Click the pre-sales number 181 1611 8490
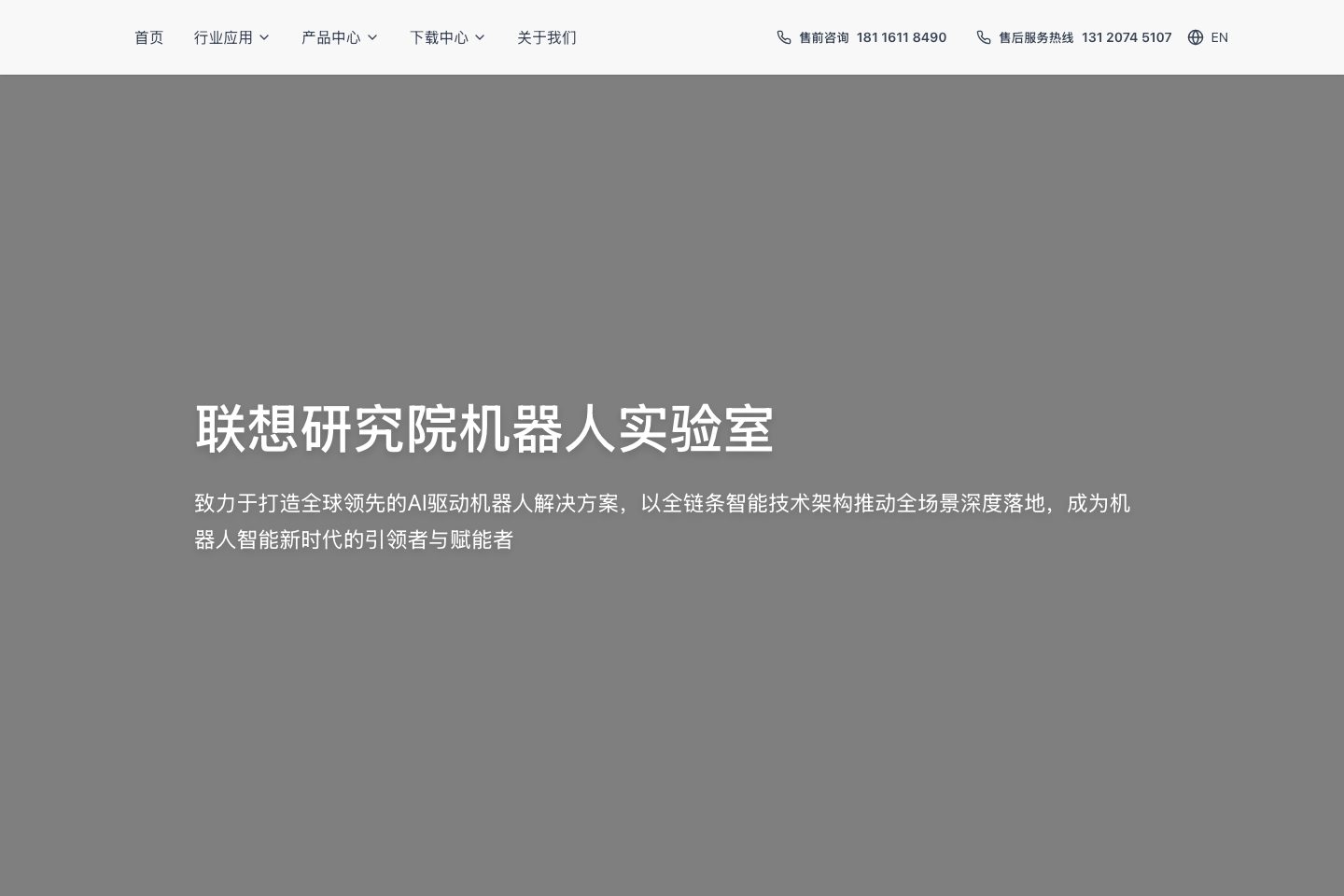This screenshot has width=1344, height=896. click(x=901, y=37)
